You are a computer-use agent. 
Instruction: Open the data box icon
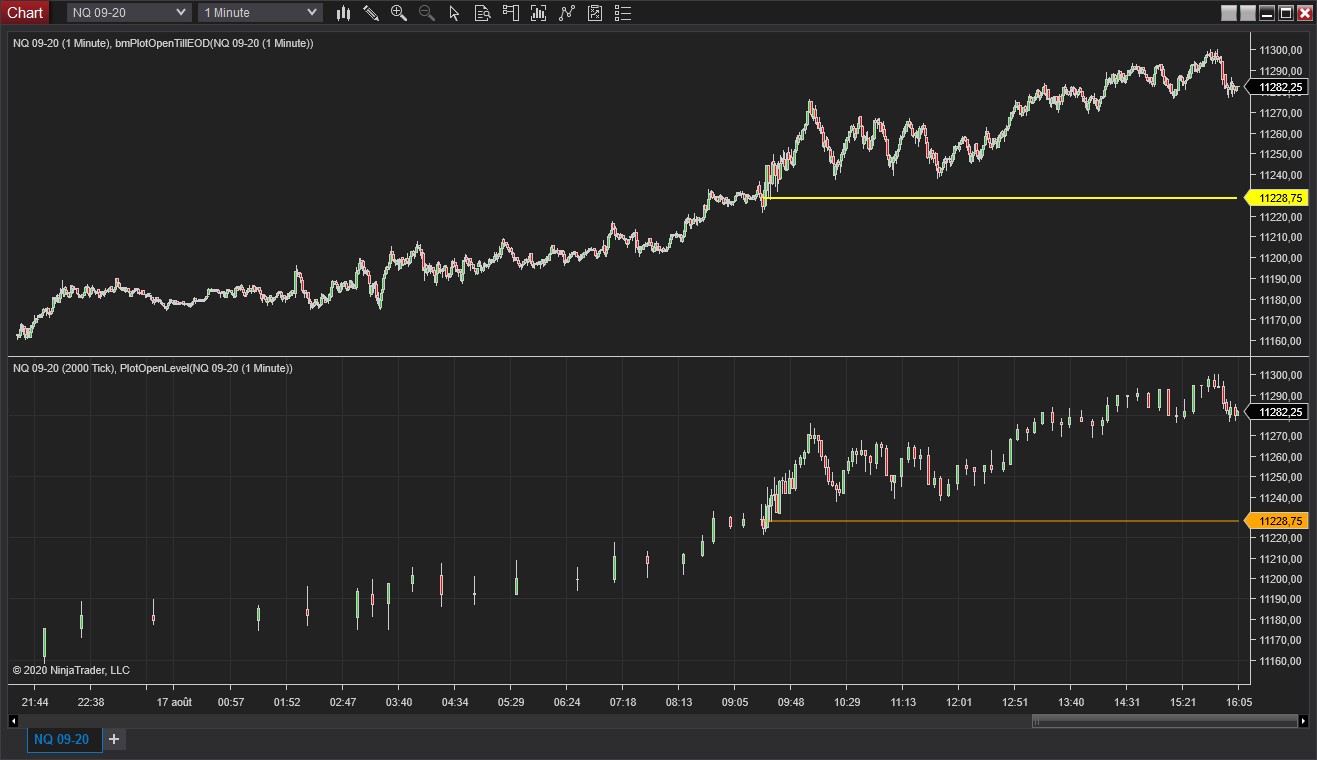pyautogui.click(x=482, y=13)
